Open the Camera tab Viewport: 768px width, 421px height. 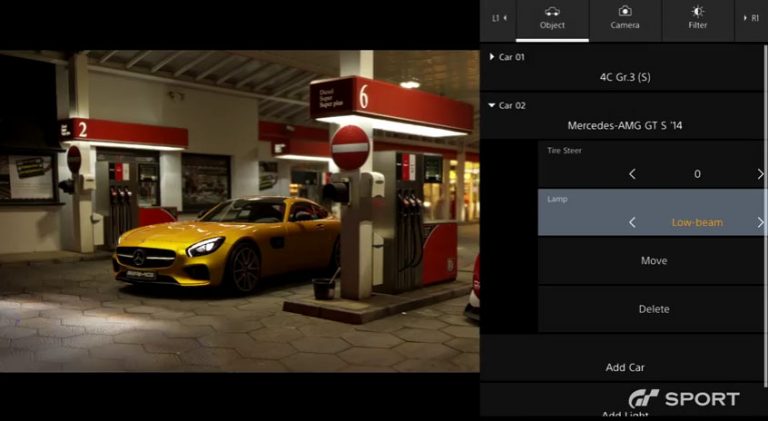click(x=625, y=18)
